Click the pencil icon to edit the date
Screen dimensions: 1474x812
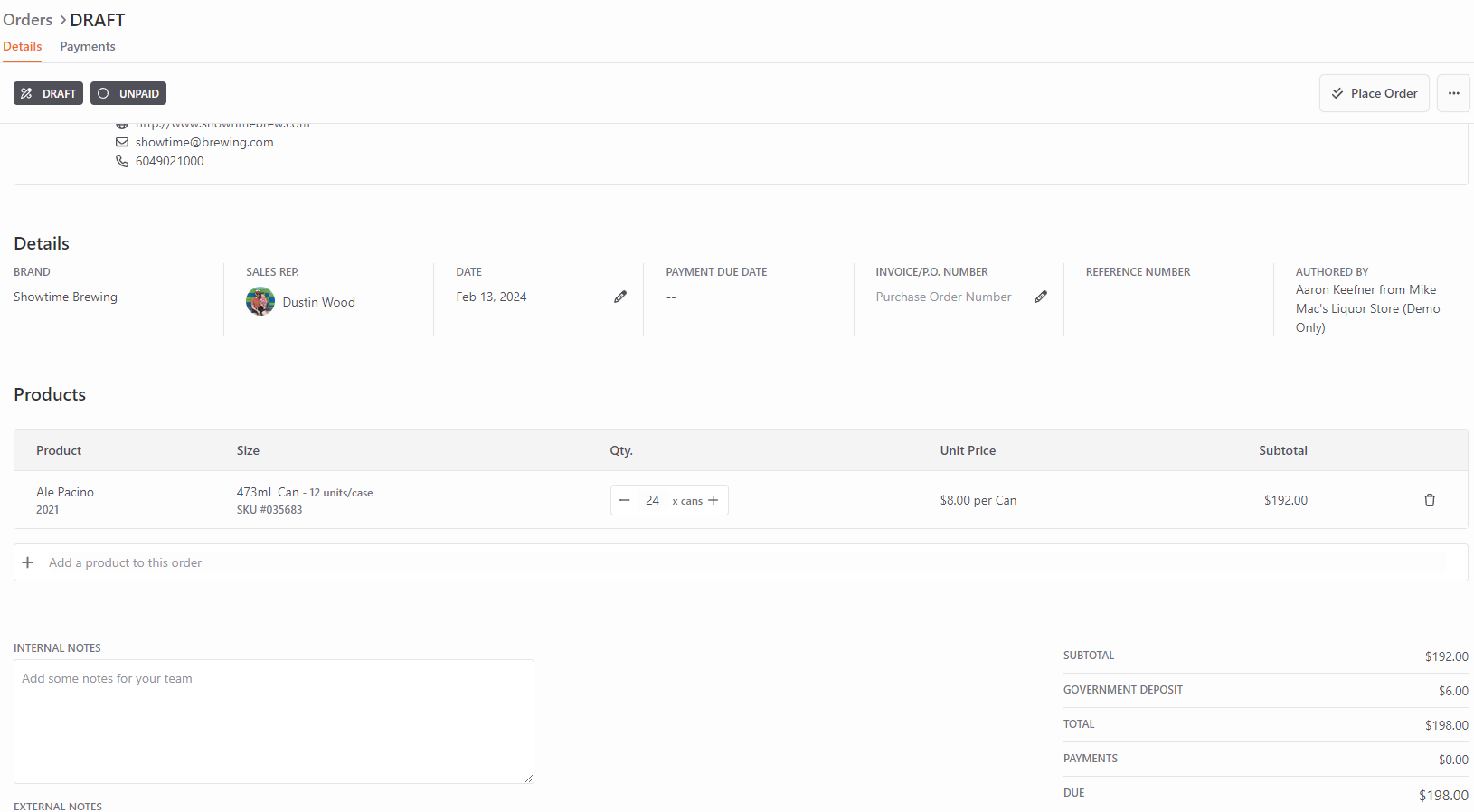pyautogui.click(x=620, y=297)
